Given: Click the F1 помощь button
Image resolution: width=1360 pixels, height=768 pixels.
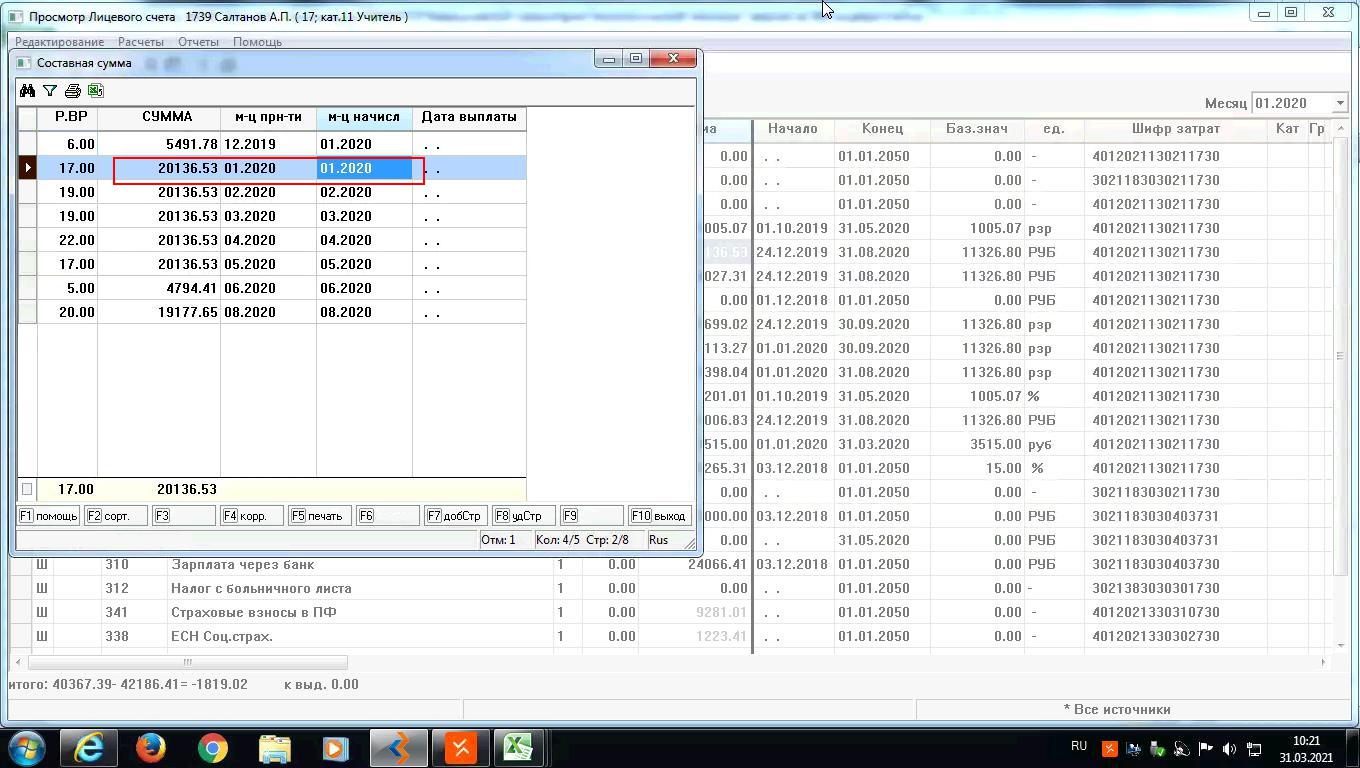Looking at the screenshot, I should tap(48, 516).
